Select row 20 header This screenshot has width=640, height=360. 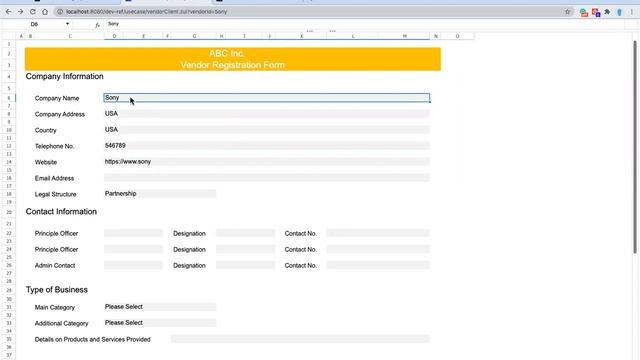tap(9, 212)
